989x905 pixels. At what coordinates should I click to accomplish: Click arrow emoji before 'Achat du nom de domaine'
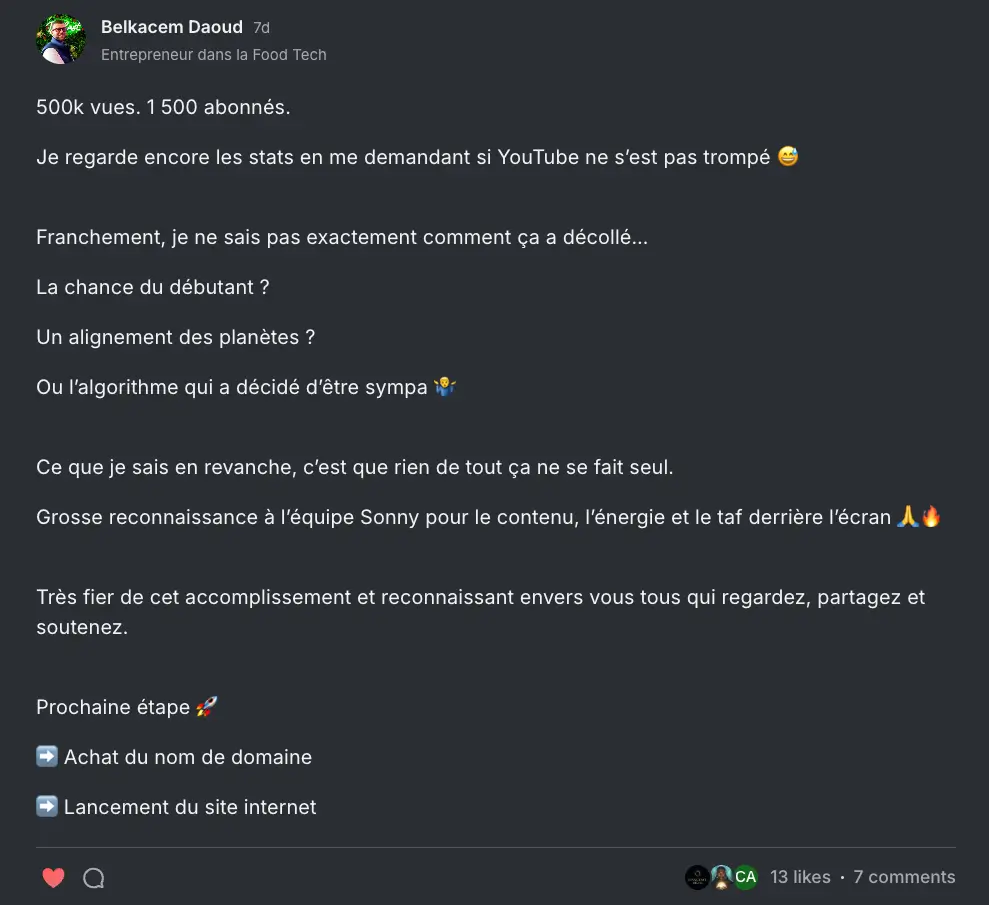click(47, 757)
